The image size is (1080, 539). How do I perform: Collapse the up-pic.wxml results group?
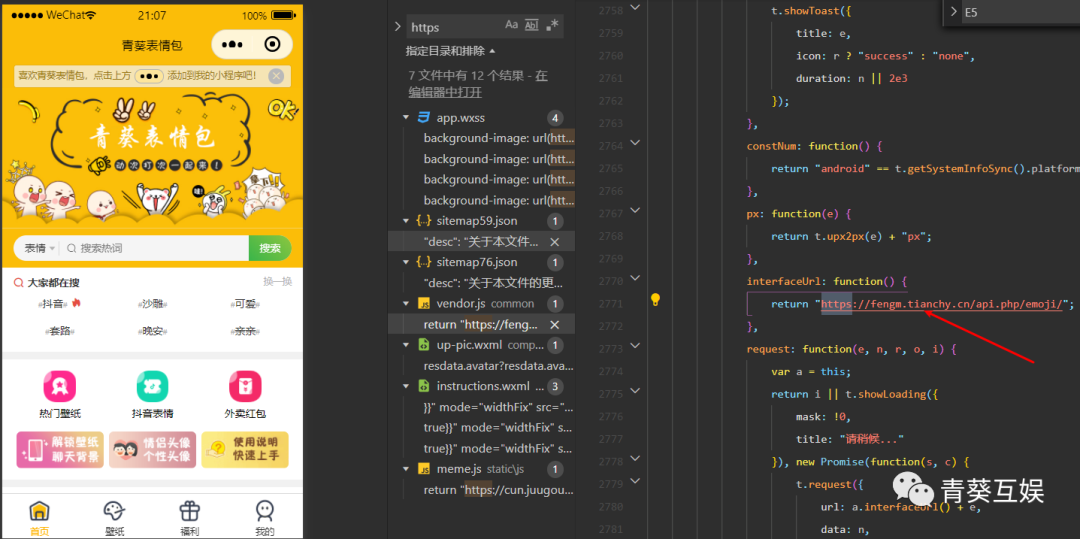click(406, 345)
